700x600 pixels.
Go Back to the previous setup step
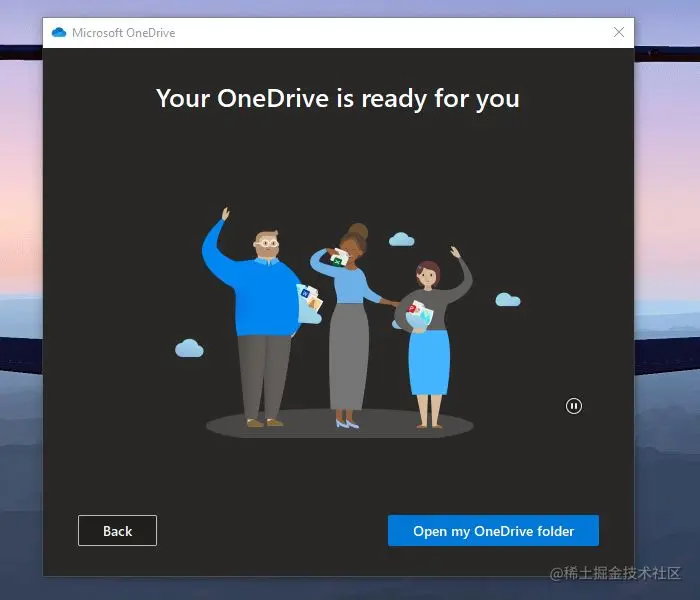[117, 530]
